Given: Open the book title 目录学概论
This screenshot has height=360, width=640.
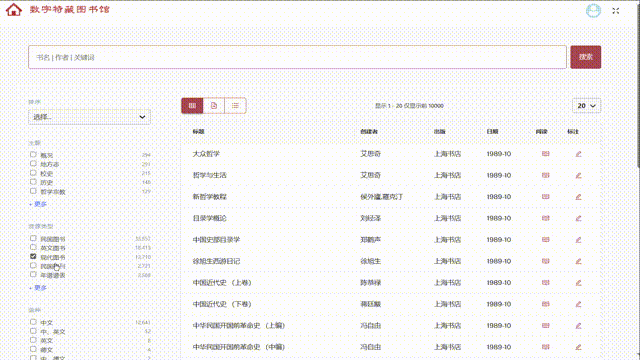Looking at the screenshot, I should click(x=209, y=218).
